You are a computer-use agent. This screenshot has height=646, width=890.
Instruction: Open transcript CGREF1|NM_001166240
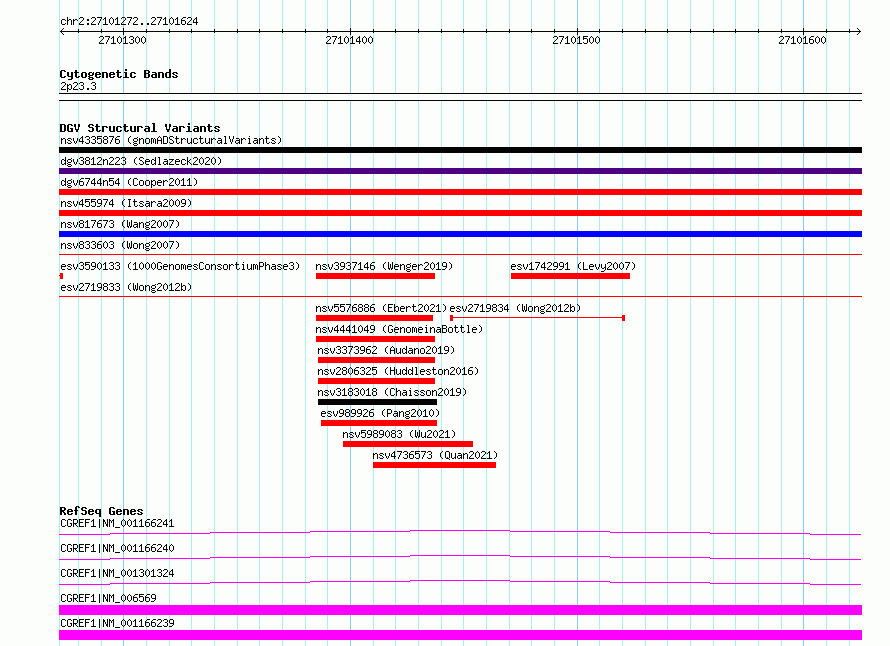click(x=117, y=548)
